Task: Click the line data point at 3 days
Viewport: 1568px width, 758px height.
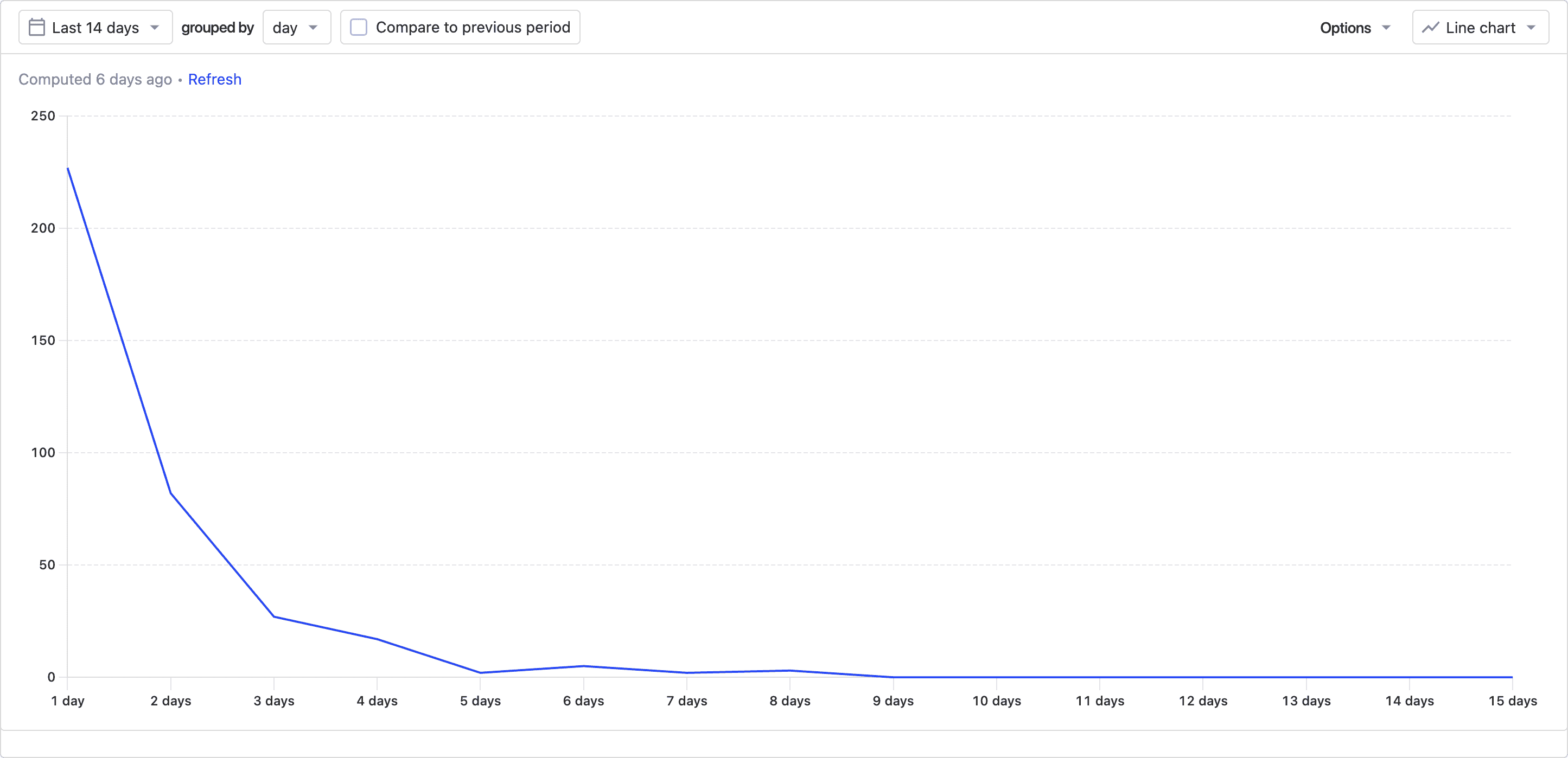Action: click(x=274, y=616)
